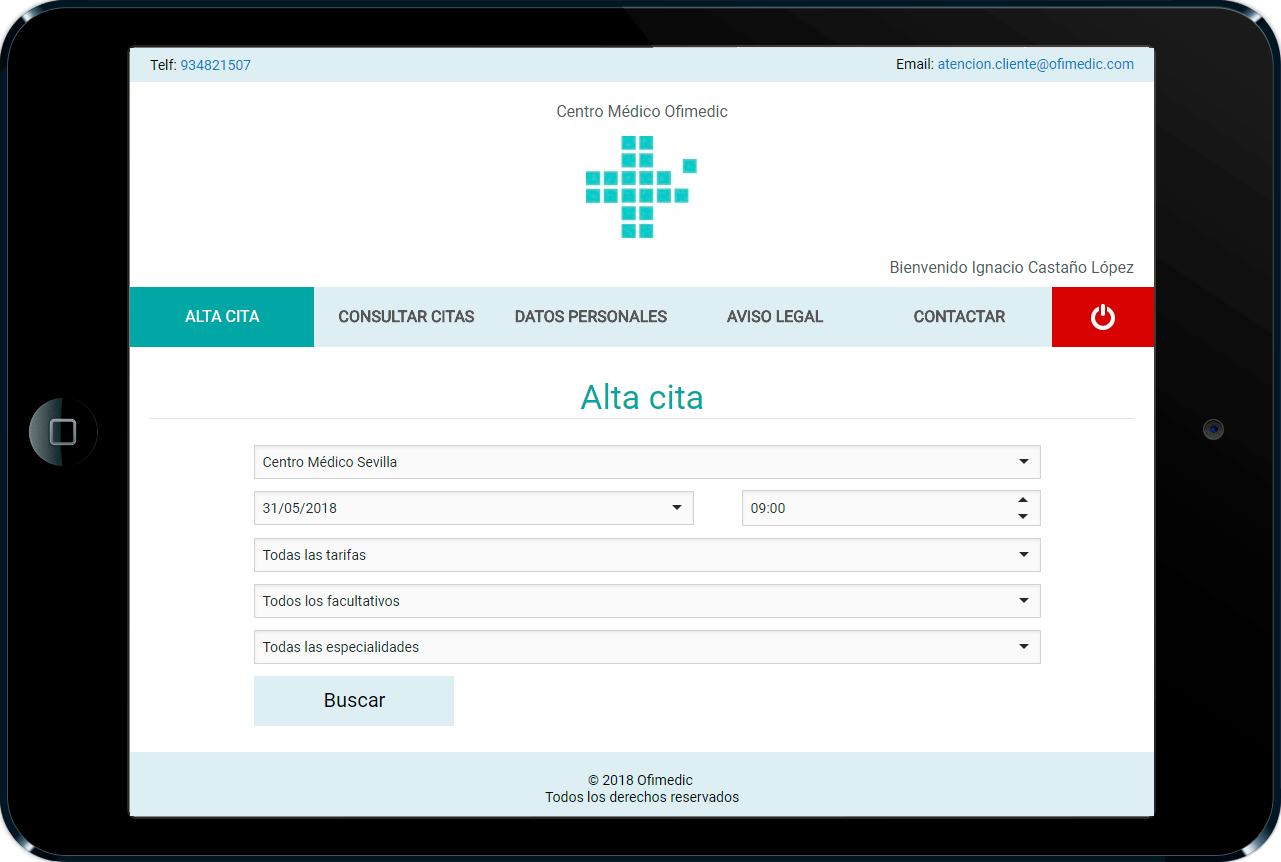Select the ALTA CITA tab
1281x862 pixels.
(x=222, y=317)
